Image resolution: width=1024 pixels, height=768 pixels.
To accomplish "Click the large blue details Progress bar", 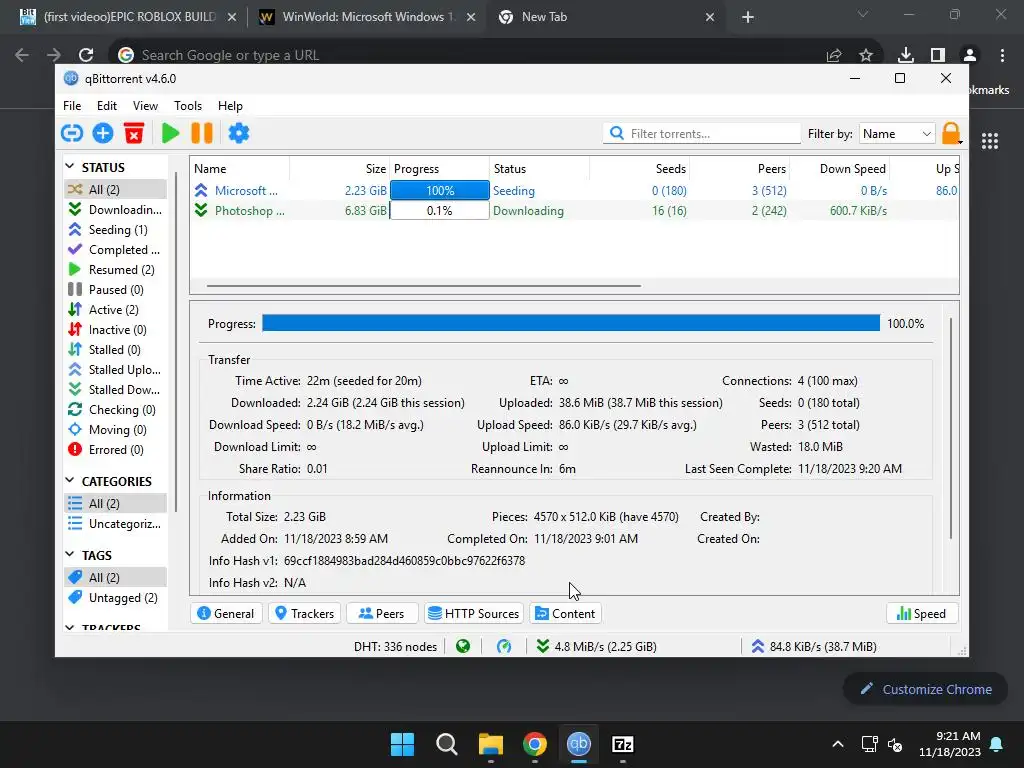I will [571, 323].
